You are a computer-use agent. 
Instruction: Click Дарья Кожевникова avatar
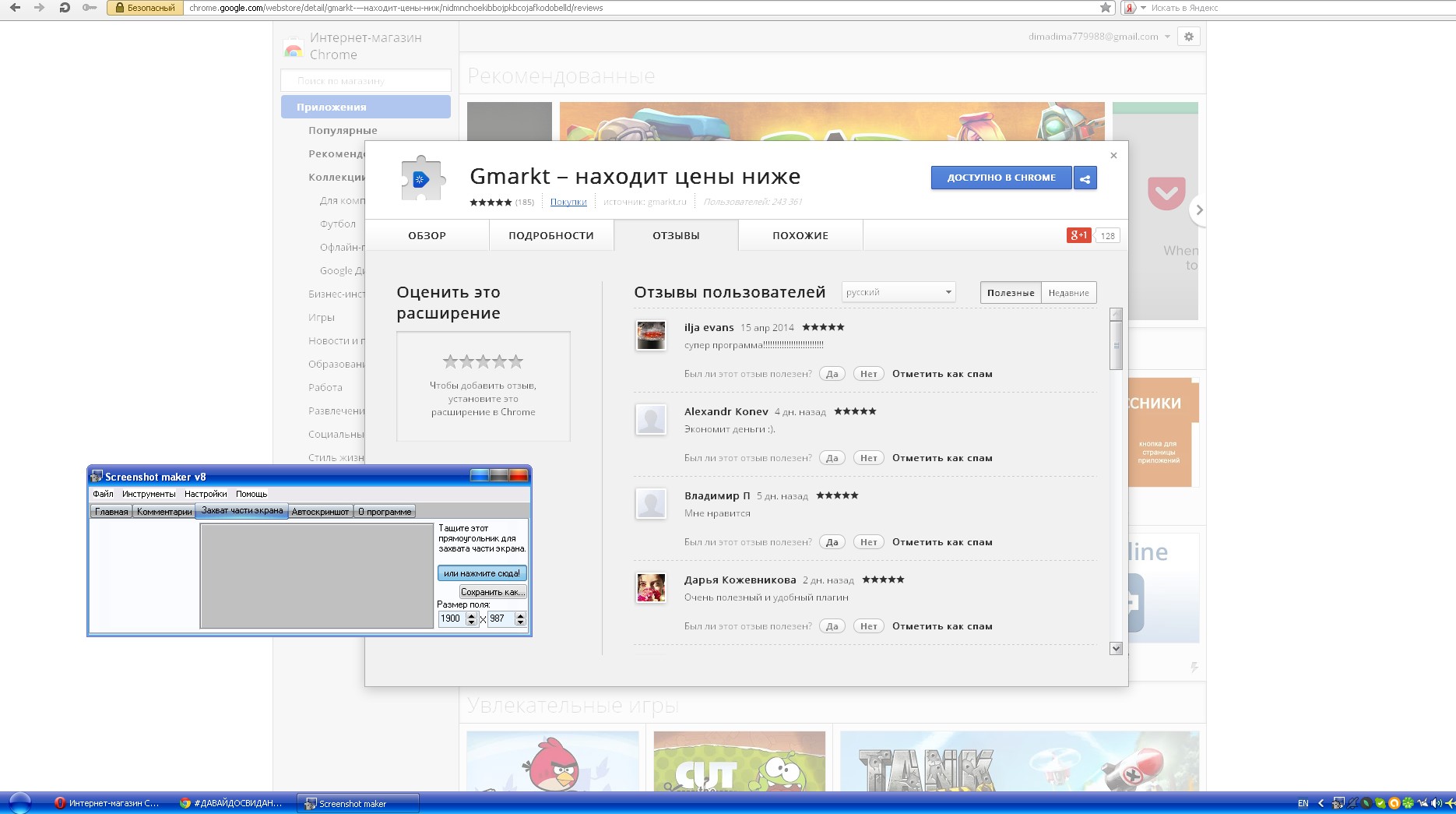(651, 588)
